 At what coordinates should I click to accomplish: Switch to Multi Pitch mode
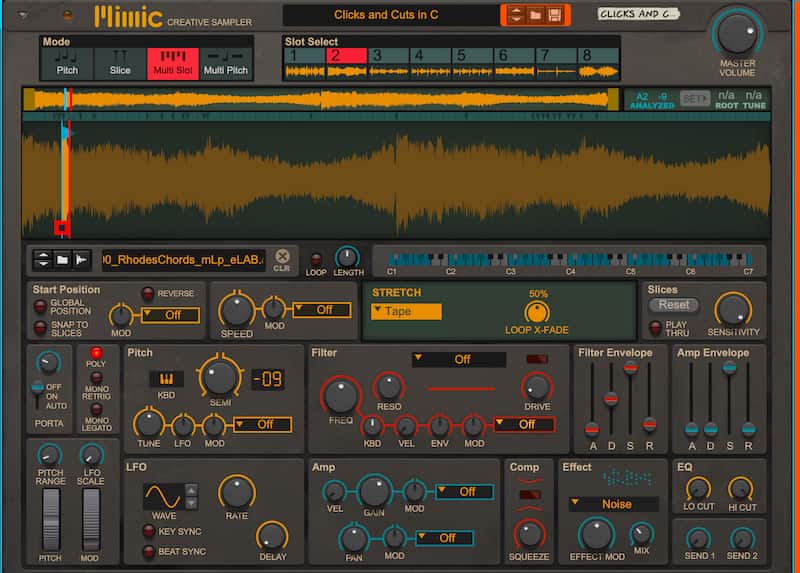click(226, 64)
